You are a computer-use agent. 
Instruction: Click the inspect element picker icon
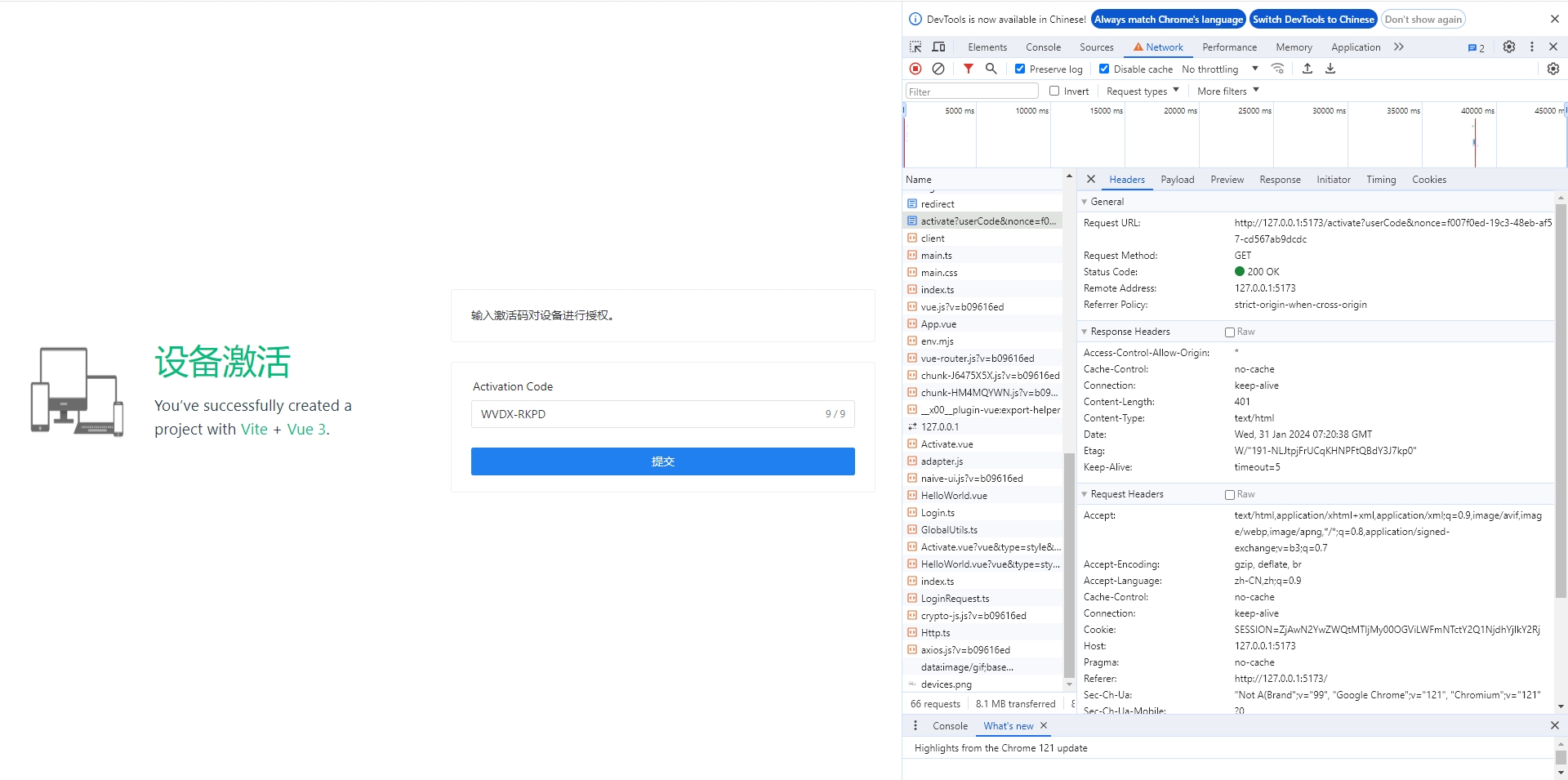click(x=915, y=47)
